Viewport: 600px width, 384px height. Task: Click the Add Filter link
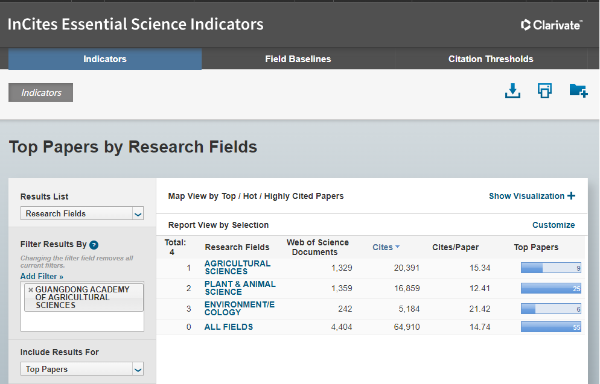coord(42,276)
